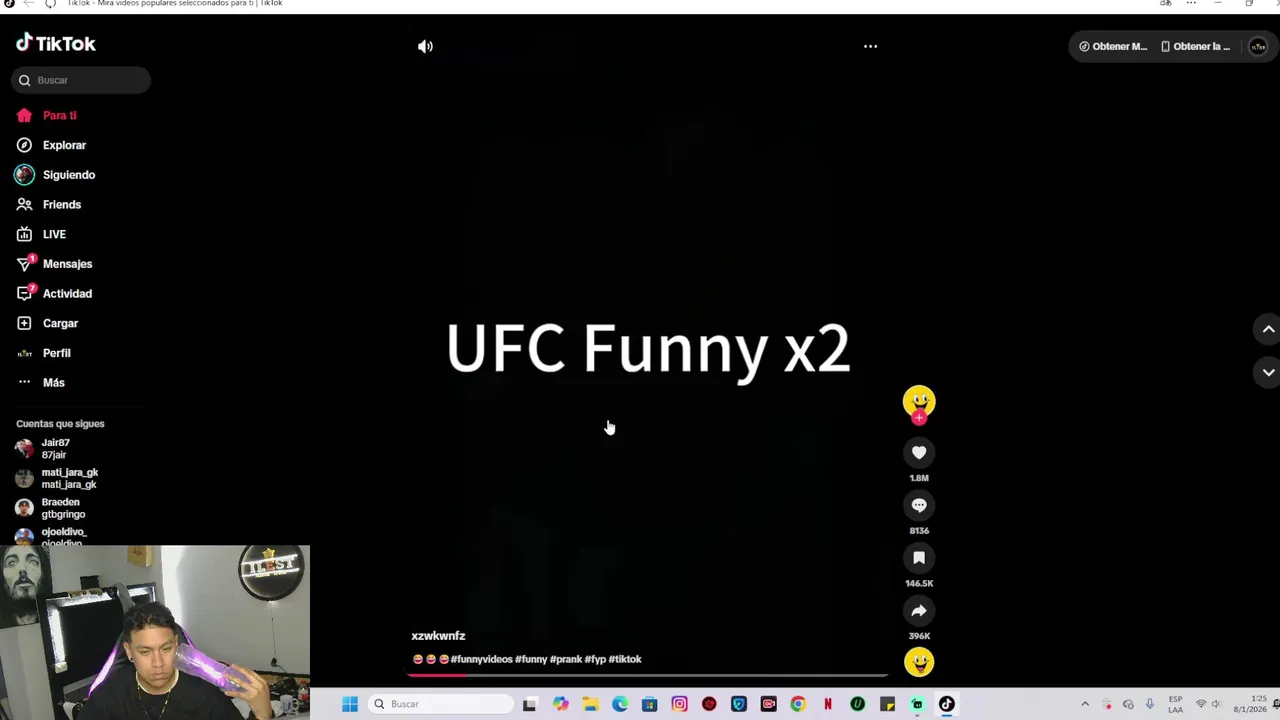Open the ESP LAA language switcher
The width and height of the screenshot is (1280, 720).
[x=1176, y=704]
